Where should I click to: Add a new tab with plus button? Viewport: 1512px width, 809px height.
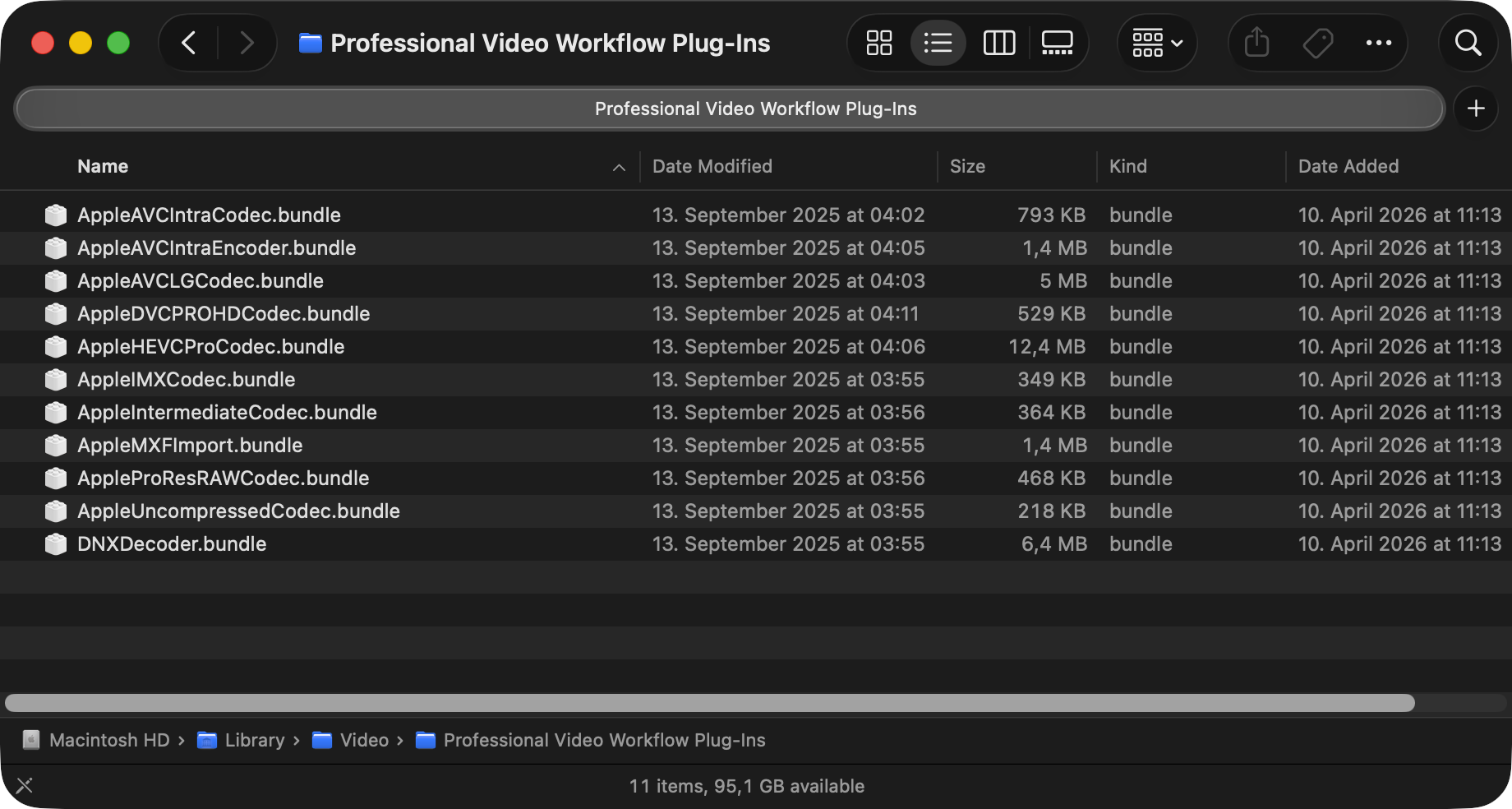pyautogui.click(x=1476, y=109)
